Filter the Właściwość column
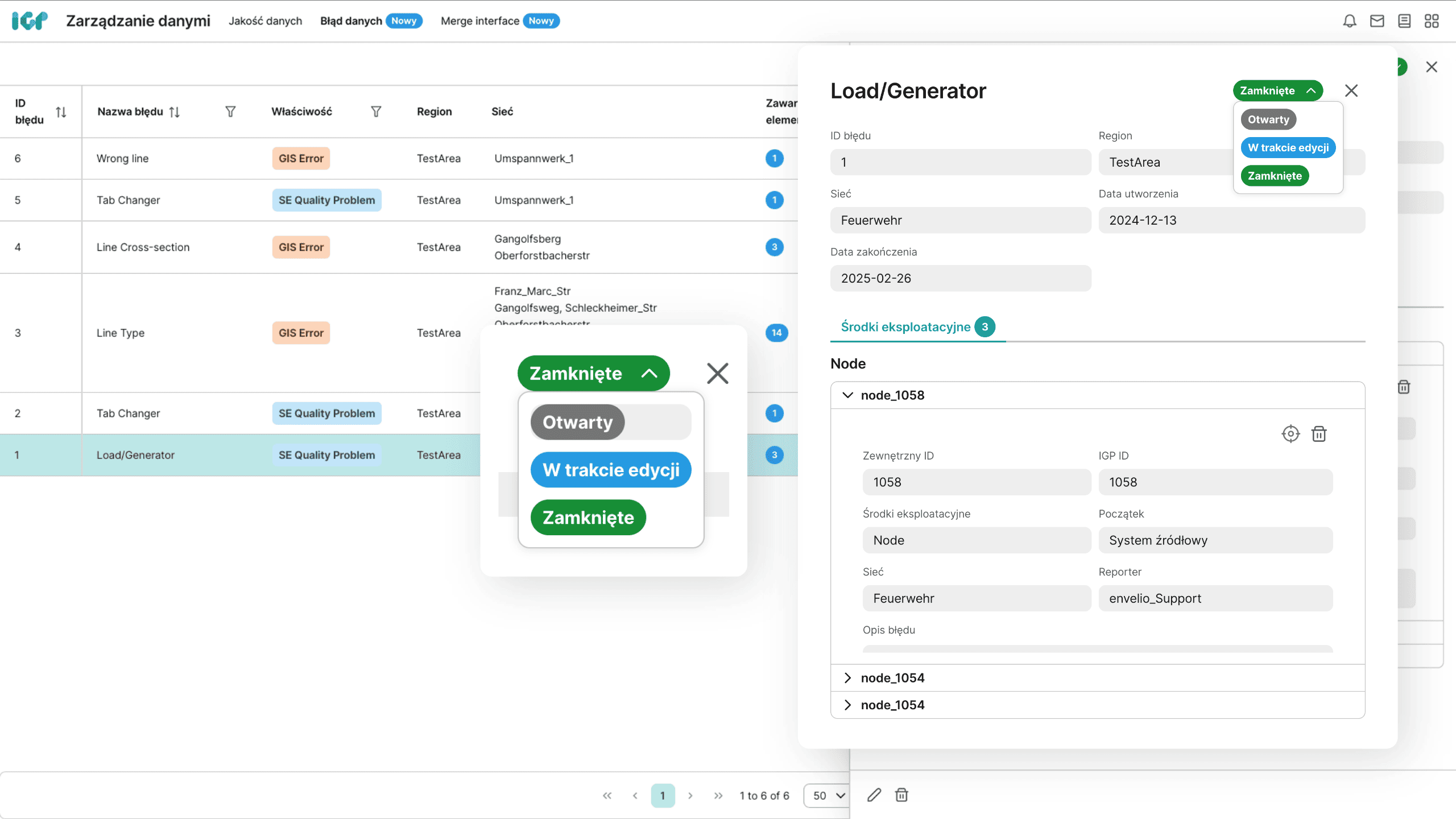The width and height of the screenshot is (1456, 819). point(376,111)
